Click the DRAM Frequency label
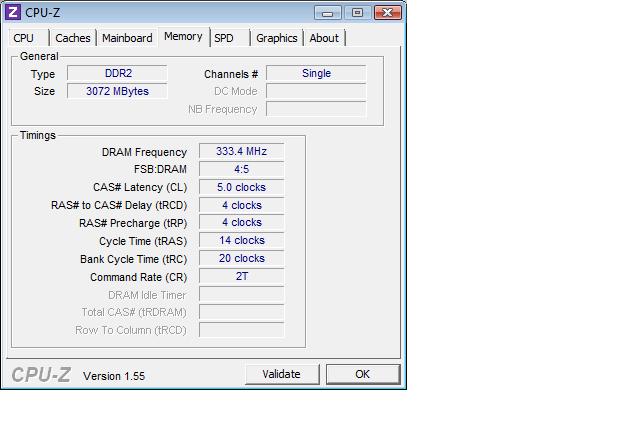This screenshot has height=440, width=625. pyautogui.click(x=144, y=152)
